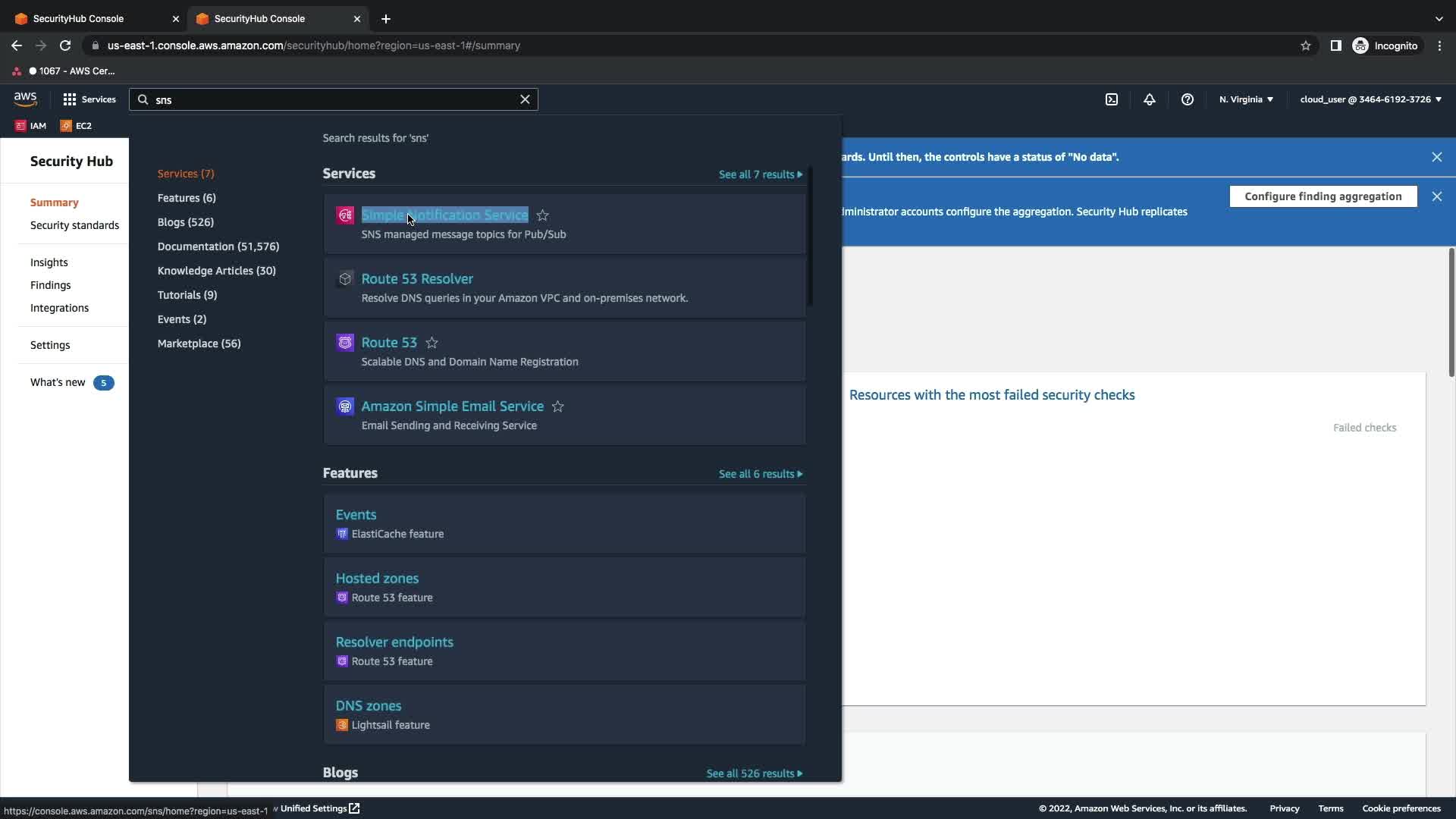
Task: Open the cloud_user account dropdown
Action: click(x=1370, y=99)
